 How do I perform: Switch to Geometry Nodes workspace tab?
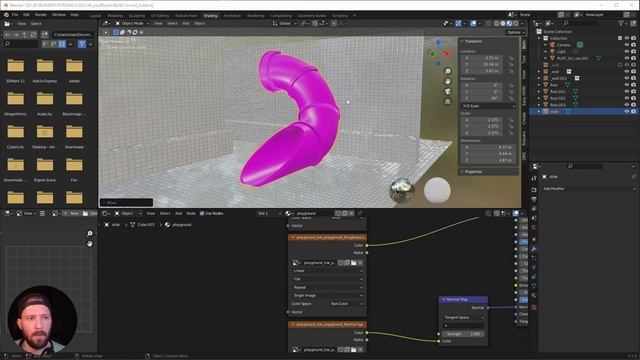point(311,16)
